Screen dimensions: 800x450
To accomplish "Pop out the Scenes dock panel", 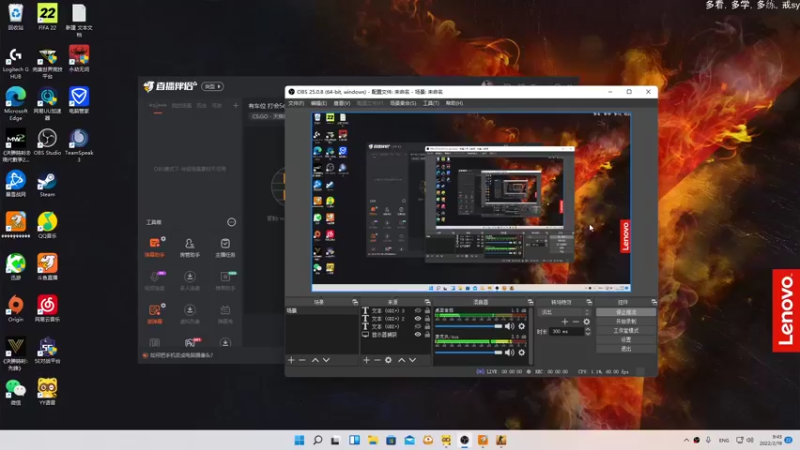I will [x=355, y=302].
